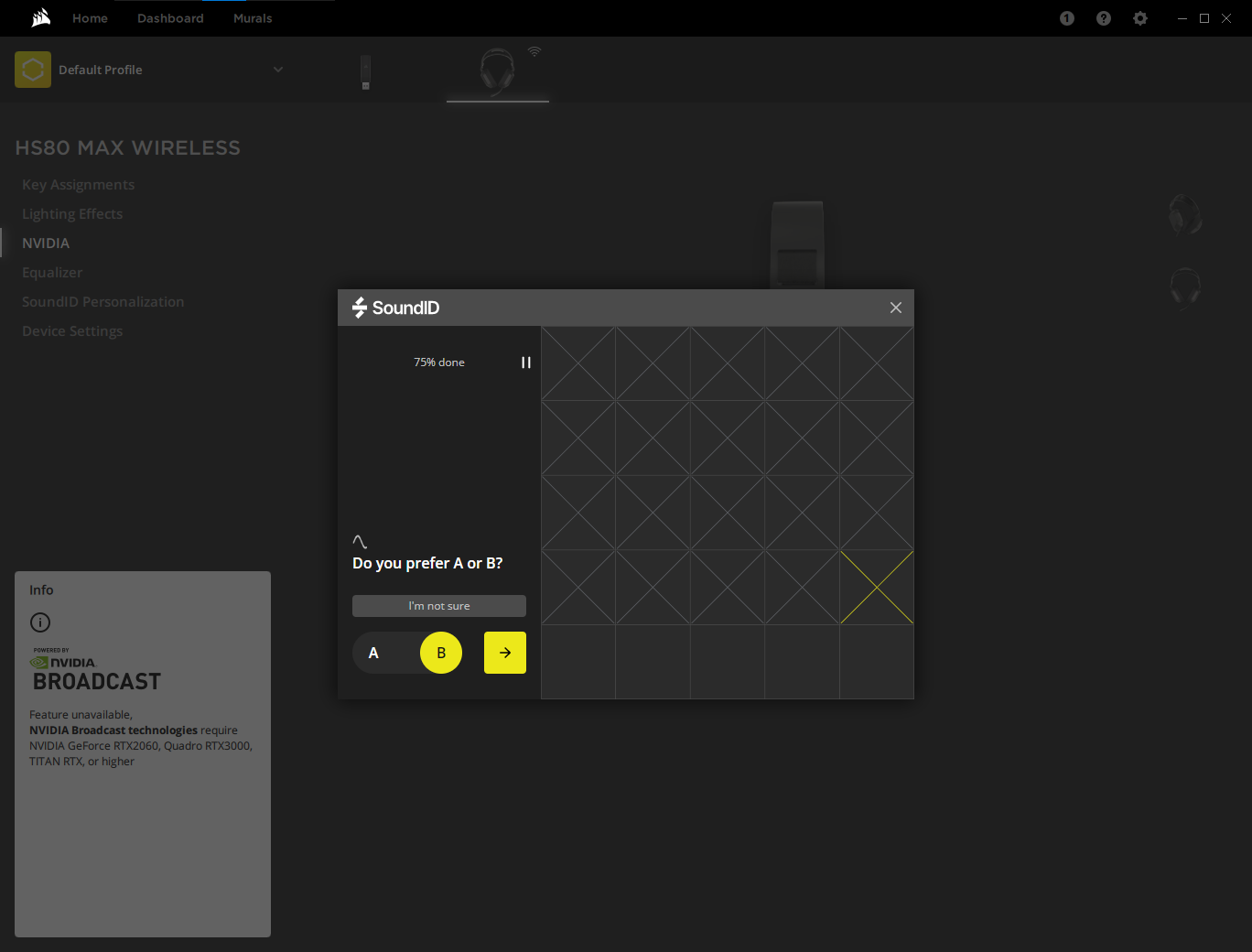Open the settings gear icon
The height and width of the screenshot is (952, 1252).
point(1140,18)
